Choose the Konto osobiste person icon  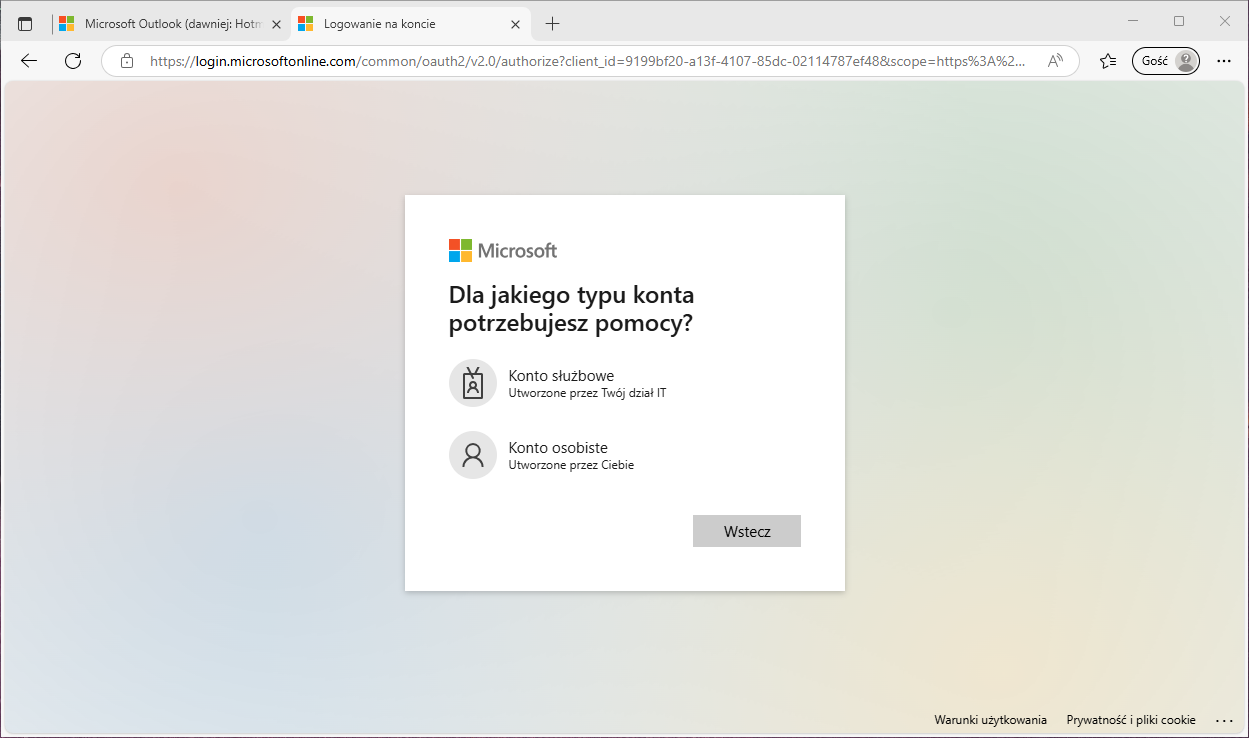[x=473, y=455]
